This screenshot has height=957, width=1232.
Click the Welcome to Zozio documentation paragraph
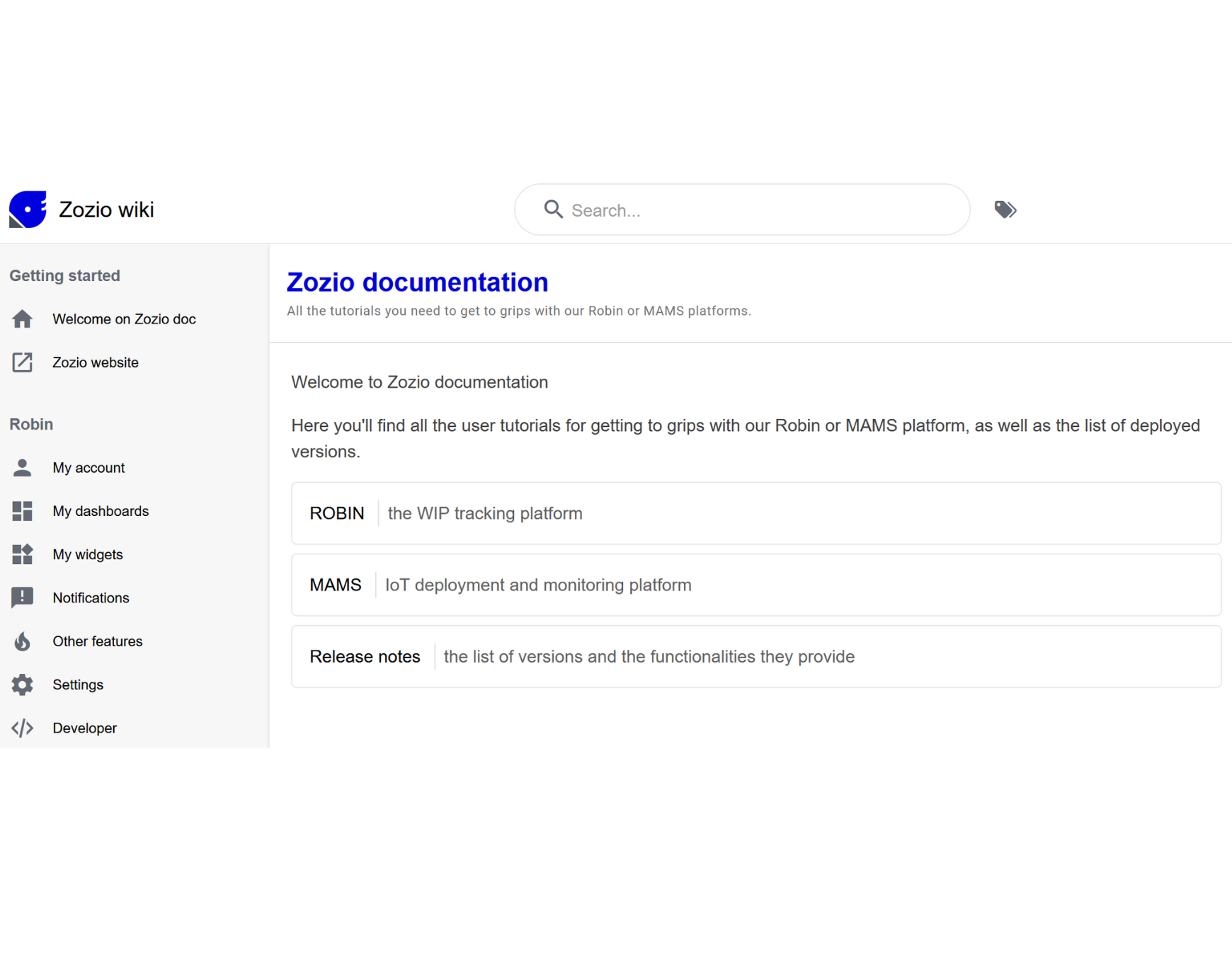click(419, 382)
